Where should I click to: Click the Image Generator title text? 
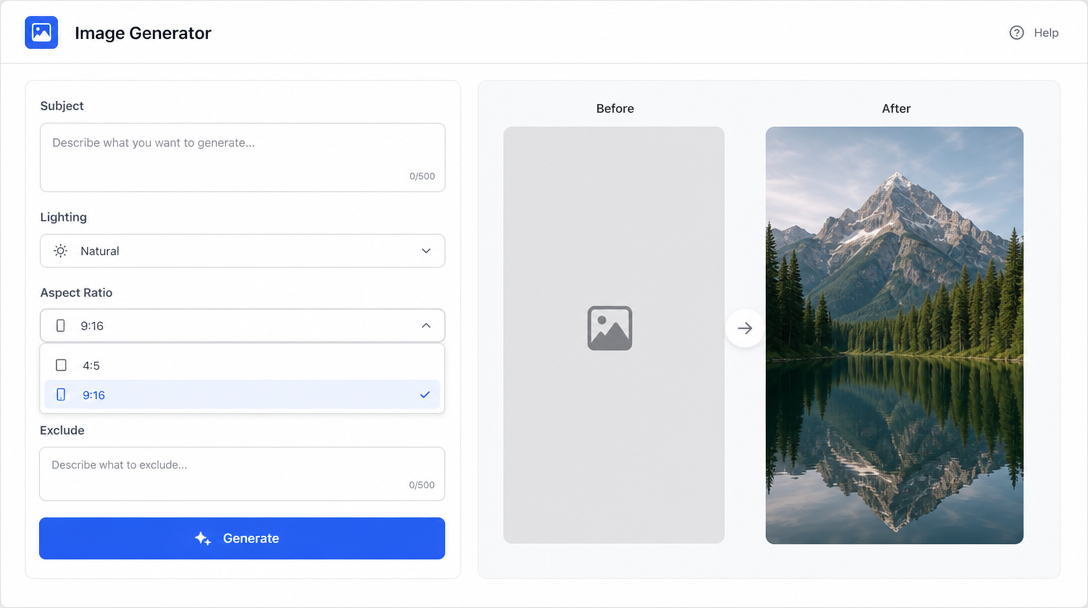pyautogui.click(x=143, y=33)
